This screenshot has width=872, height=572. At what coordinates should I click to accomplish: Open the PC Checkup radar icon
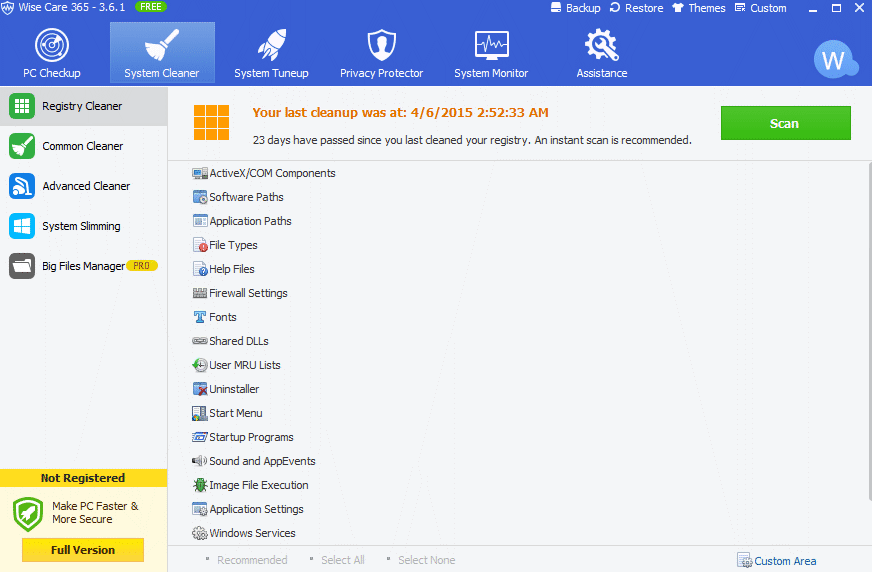(x=52, y=45)
